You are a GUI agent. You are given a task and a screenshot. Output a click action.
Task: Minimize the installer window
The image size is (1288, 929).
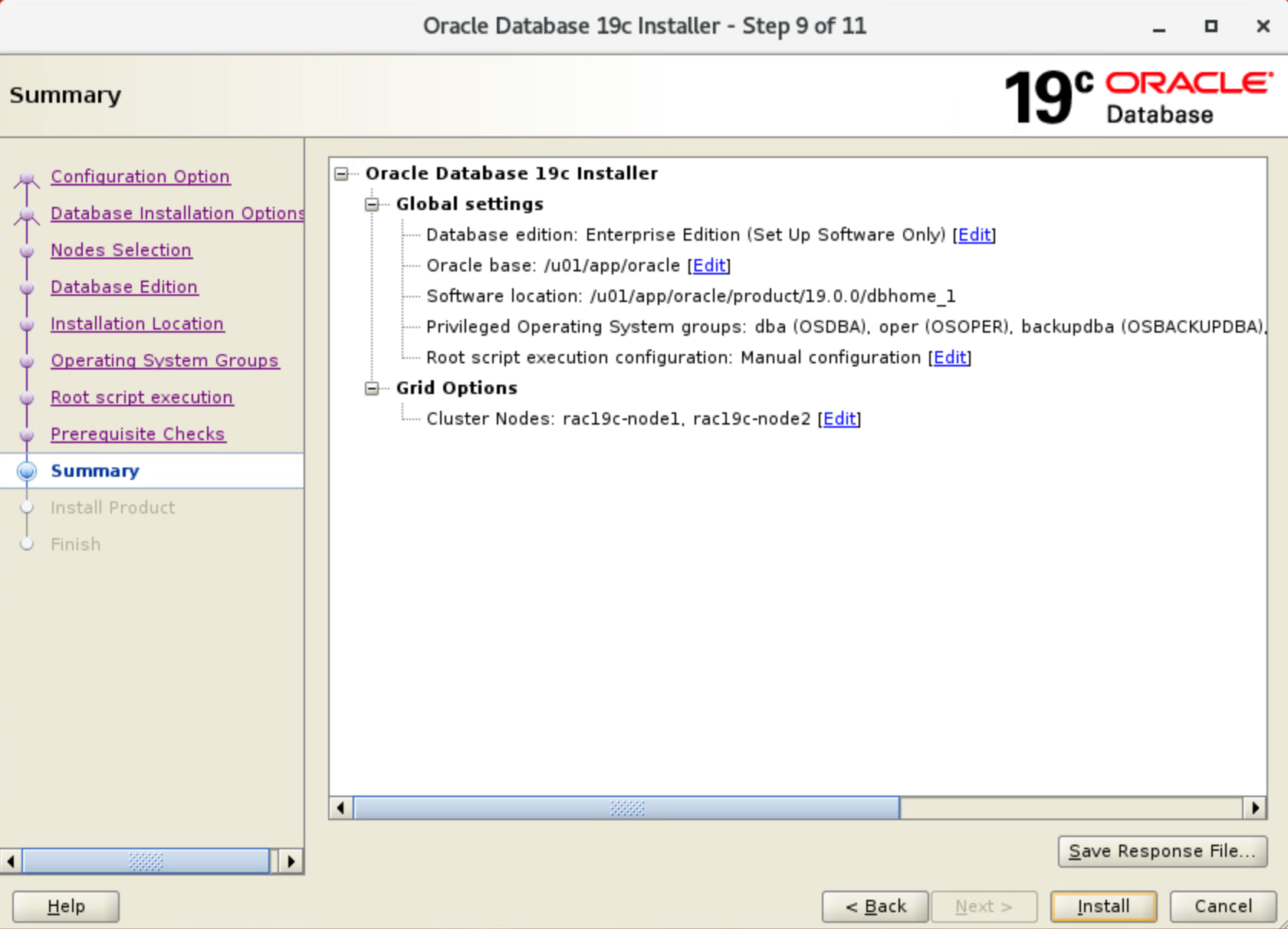(x=1159, y=27)
